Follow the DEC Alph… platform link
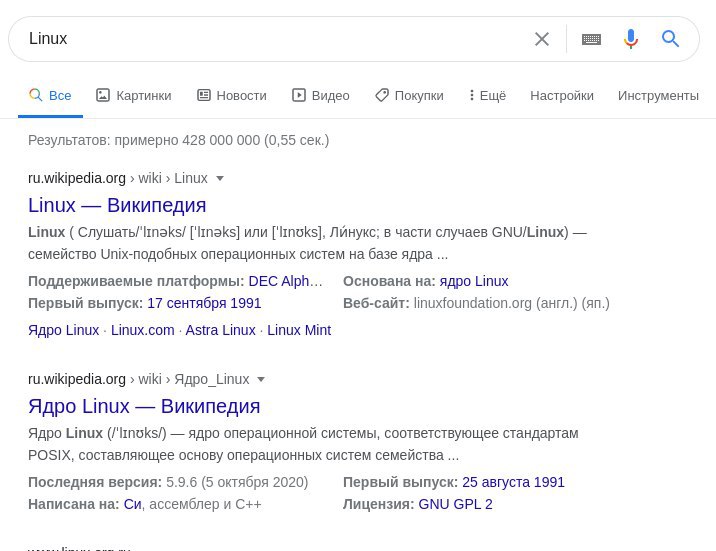The height and width of the screenshot is (551, 716). point(285,281)
